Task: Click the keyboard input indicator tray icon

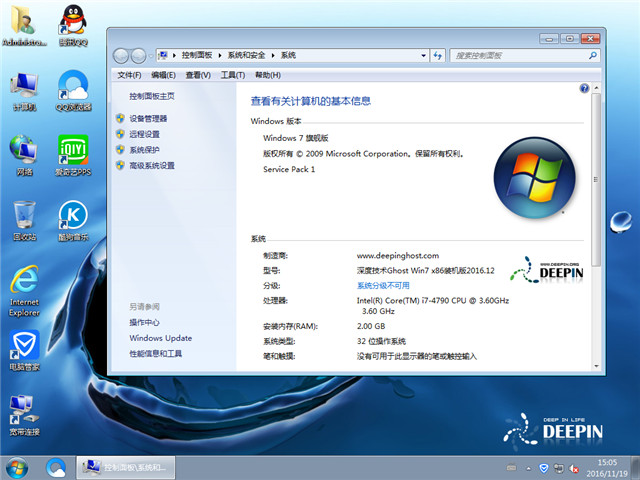Action: (511, 468)
